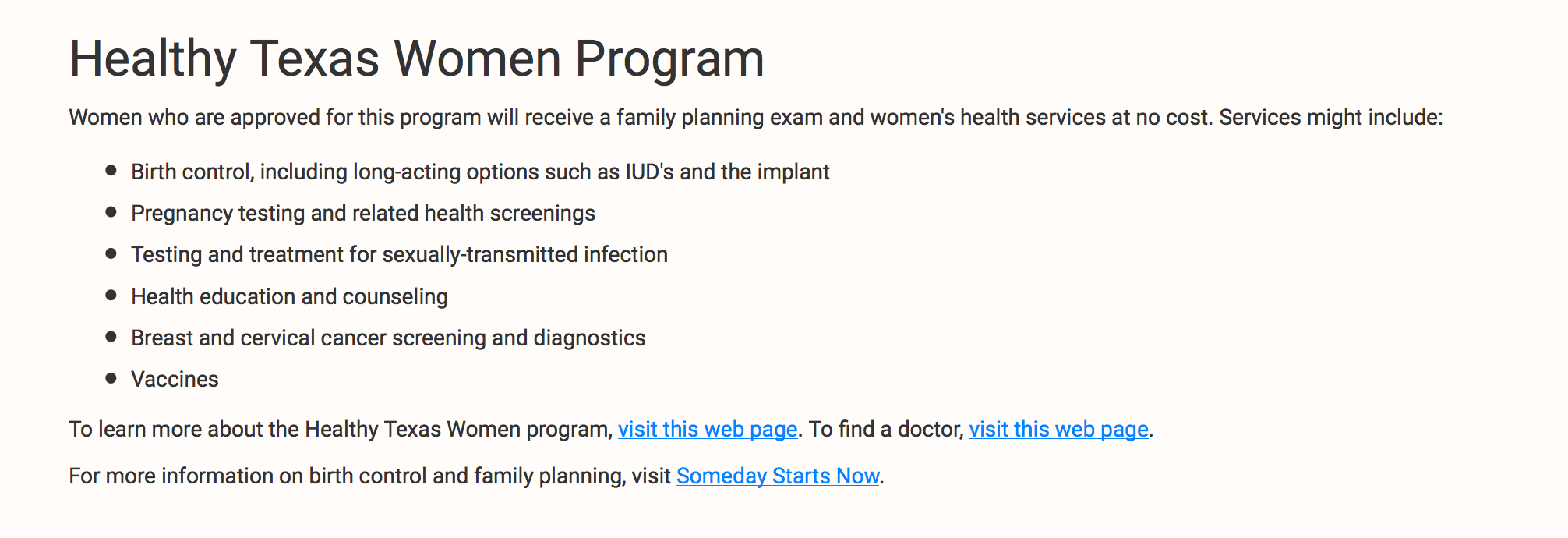Click the Vaccines list item
The height and width of the screenshot is (538, 1568).
pos(175,380)
